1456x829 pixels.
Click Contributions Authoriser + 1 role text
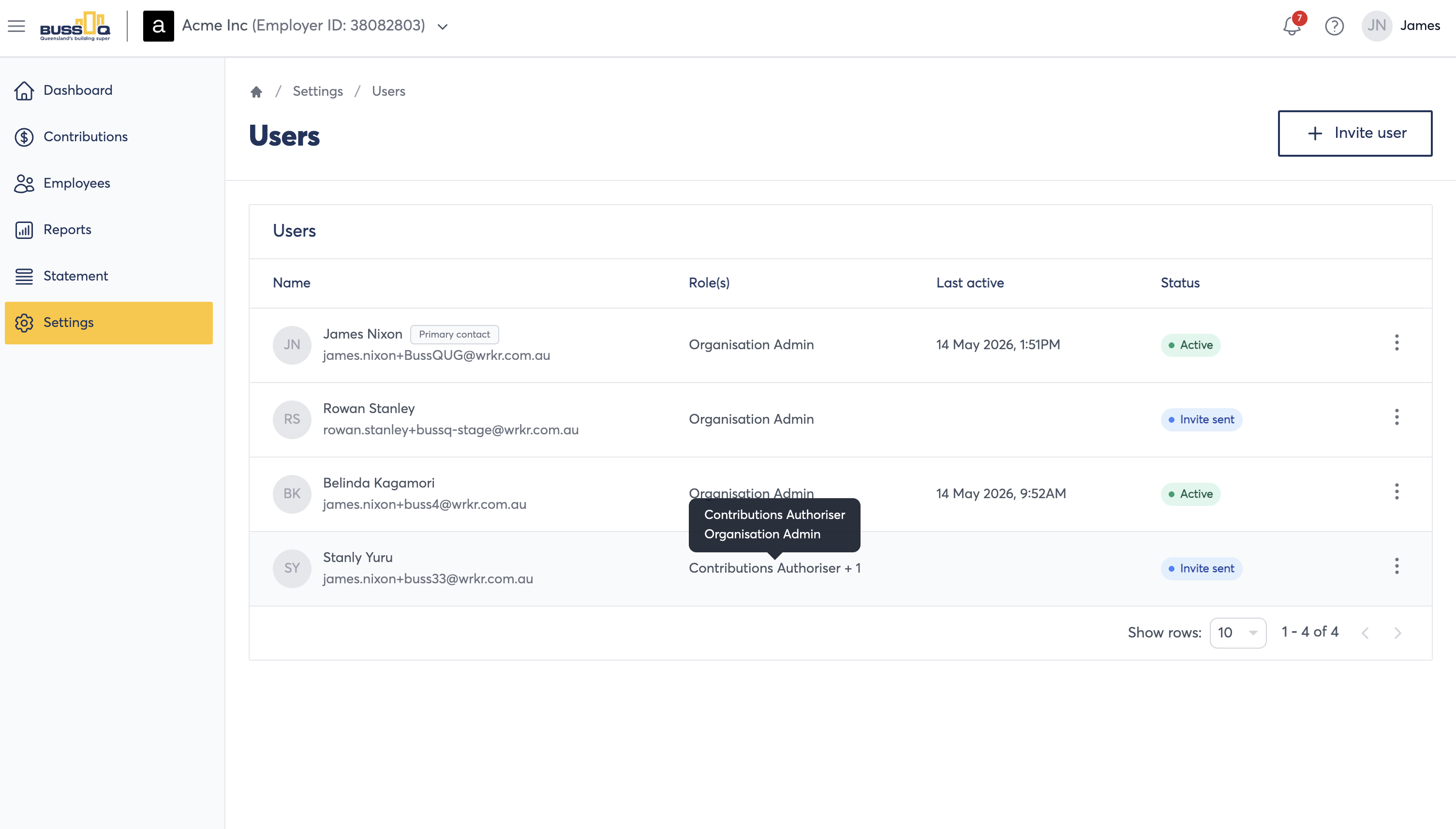click(774, 568)
